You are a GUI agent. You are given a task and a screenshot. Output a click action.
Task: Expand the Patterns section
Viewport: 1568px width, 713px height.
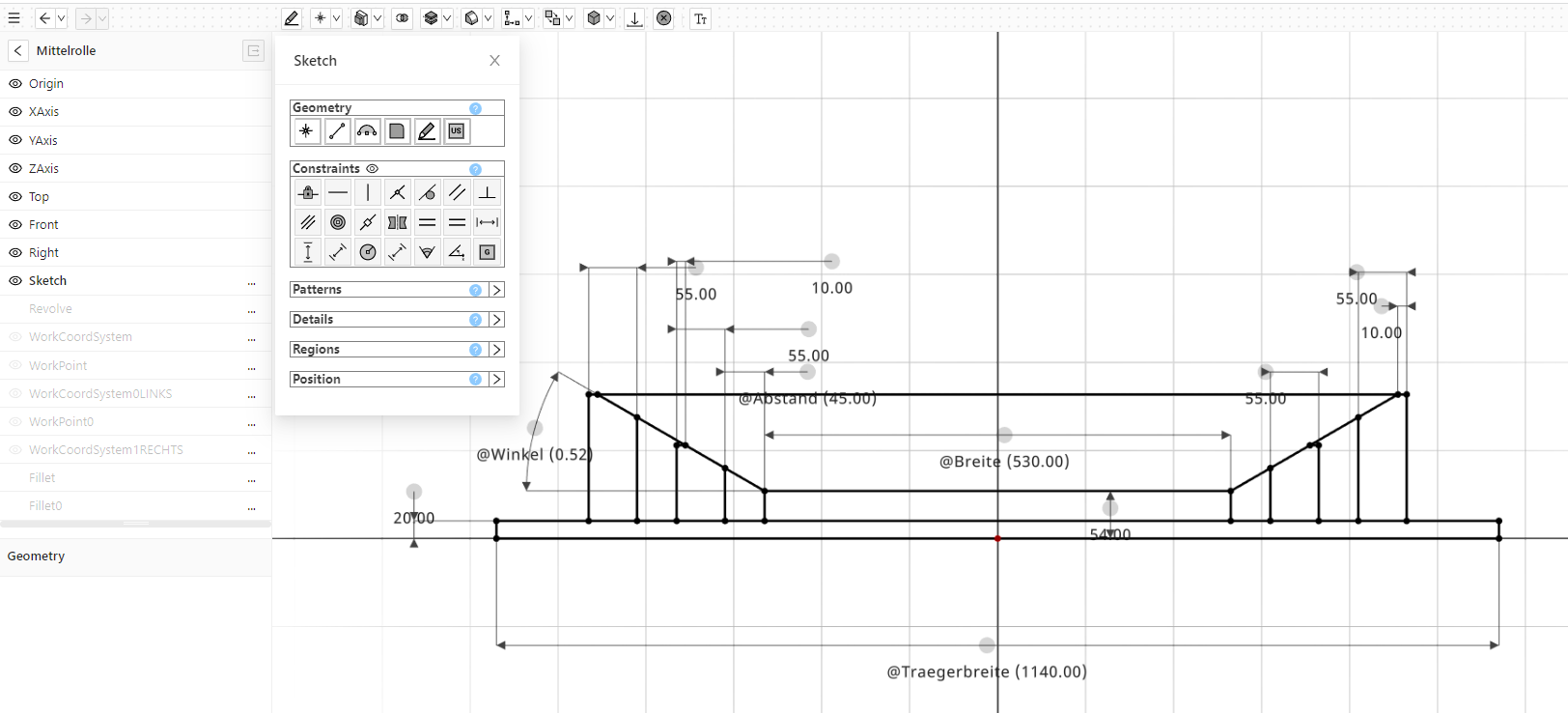(x=496, y=290)
